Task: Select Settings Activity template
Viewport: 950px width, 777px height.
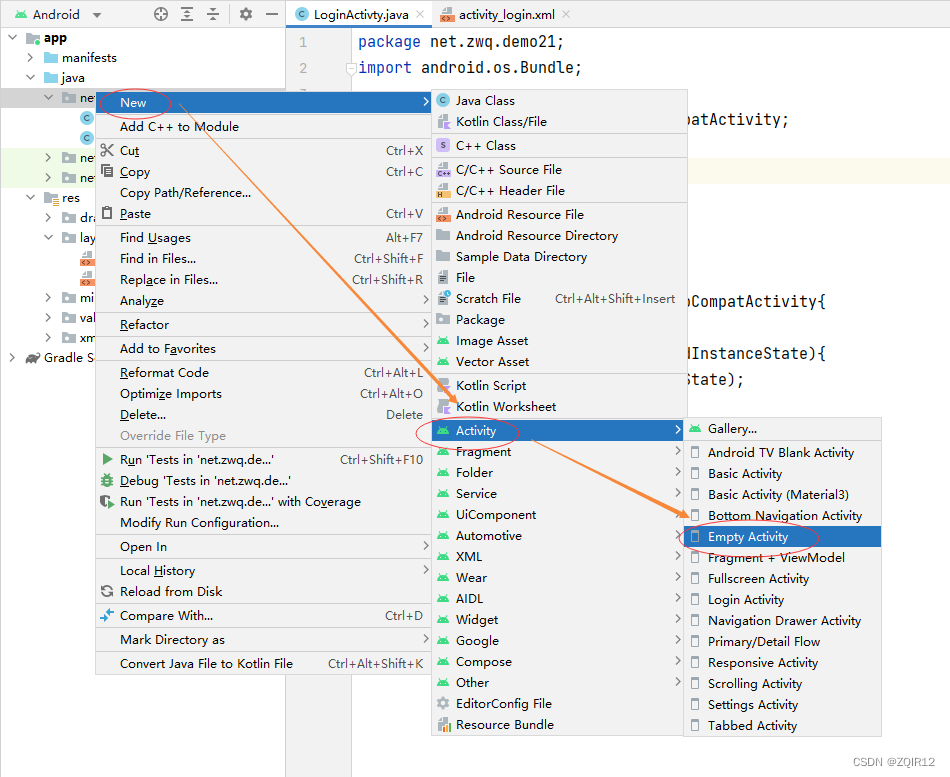Action: pos(782,704)
